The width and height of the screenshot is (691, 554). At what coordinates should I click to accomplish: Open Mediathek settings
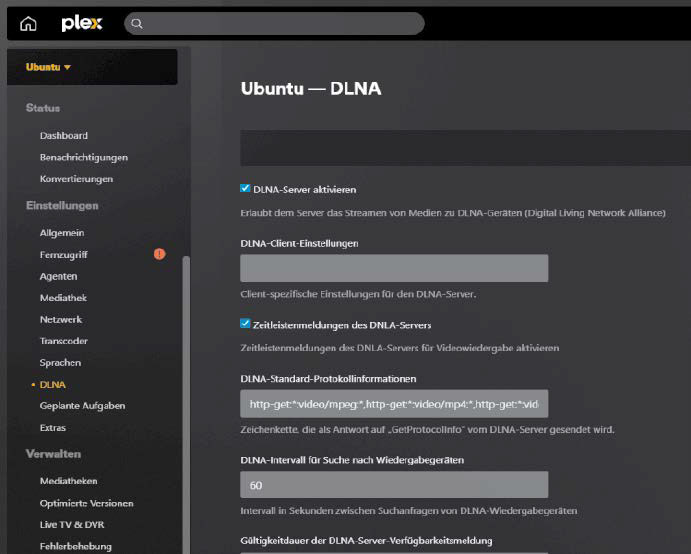[x=63, y=298]
